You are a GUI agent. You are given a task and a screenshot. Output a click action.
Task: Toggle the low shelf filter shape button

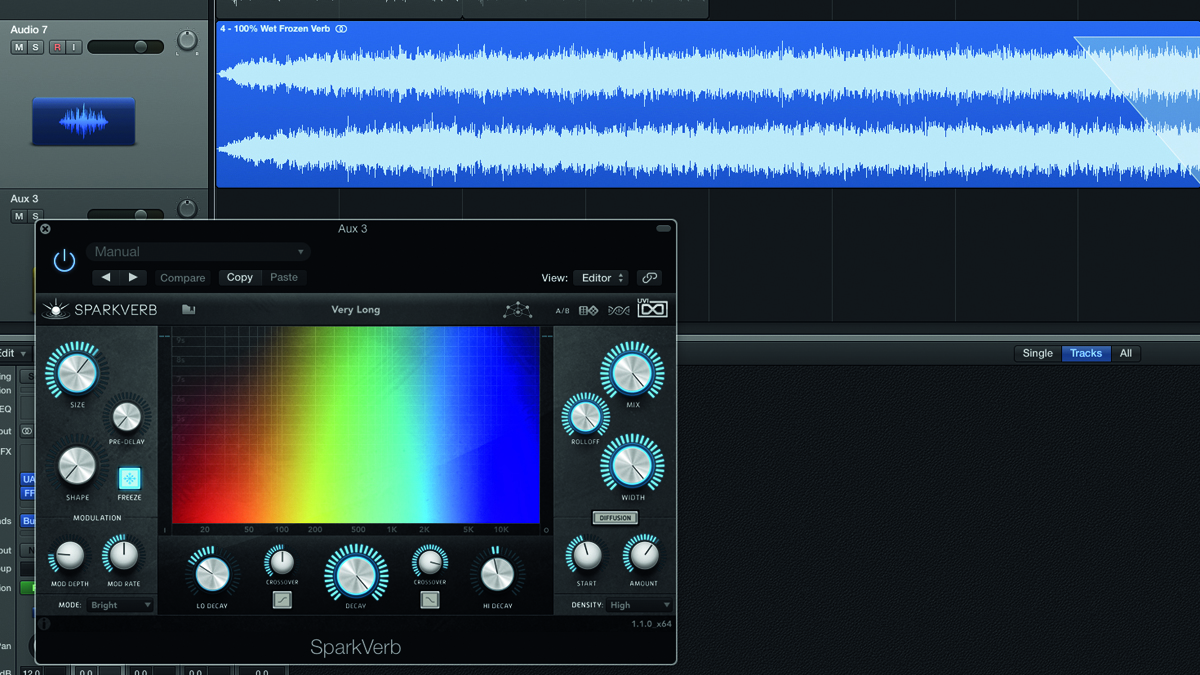282,600
